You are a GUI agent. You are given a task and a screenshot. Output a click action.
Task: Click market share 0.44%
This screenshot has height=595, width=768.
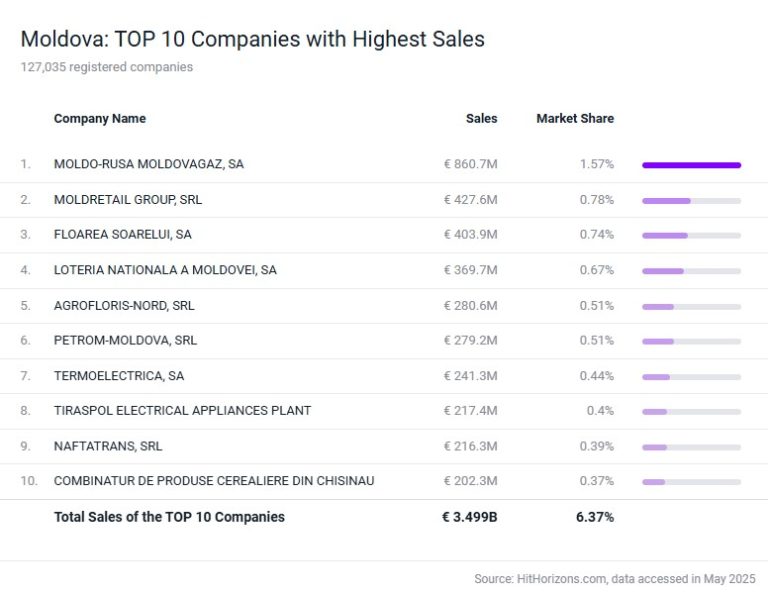click(597, 376)
